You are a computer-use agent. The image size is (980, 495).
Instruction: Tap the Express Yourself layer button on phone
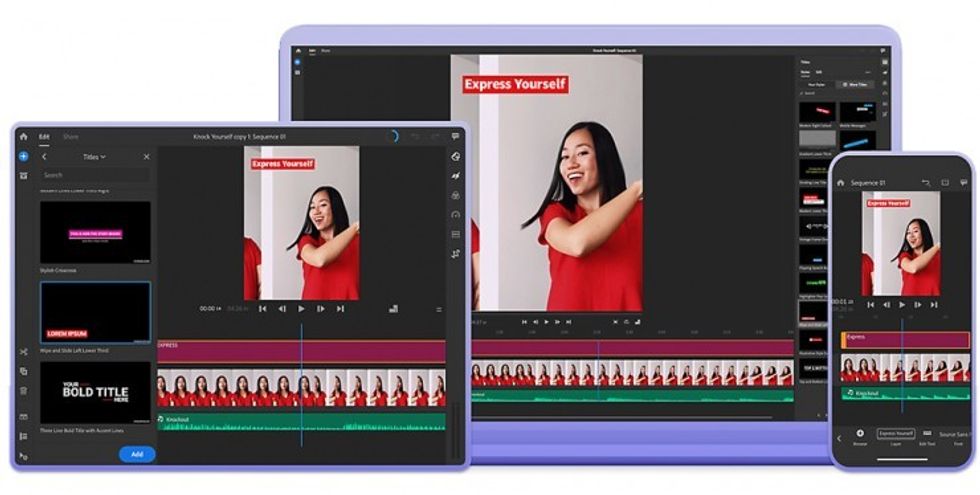coord(896,434)
